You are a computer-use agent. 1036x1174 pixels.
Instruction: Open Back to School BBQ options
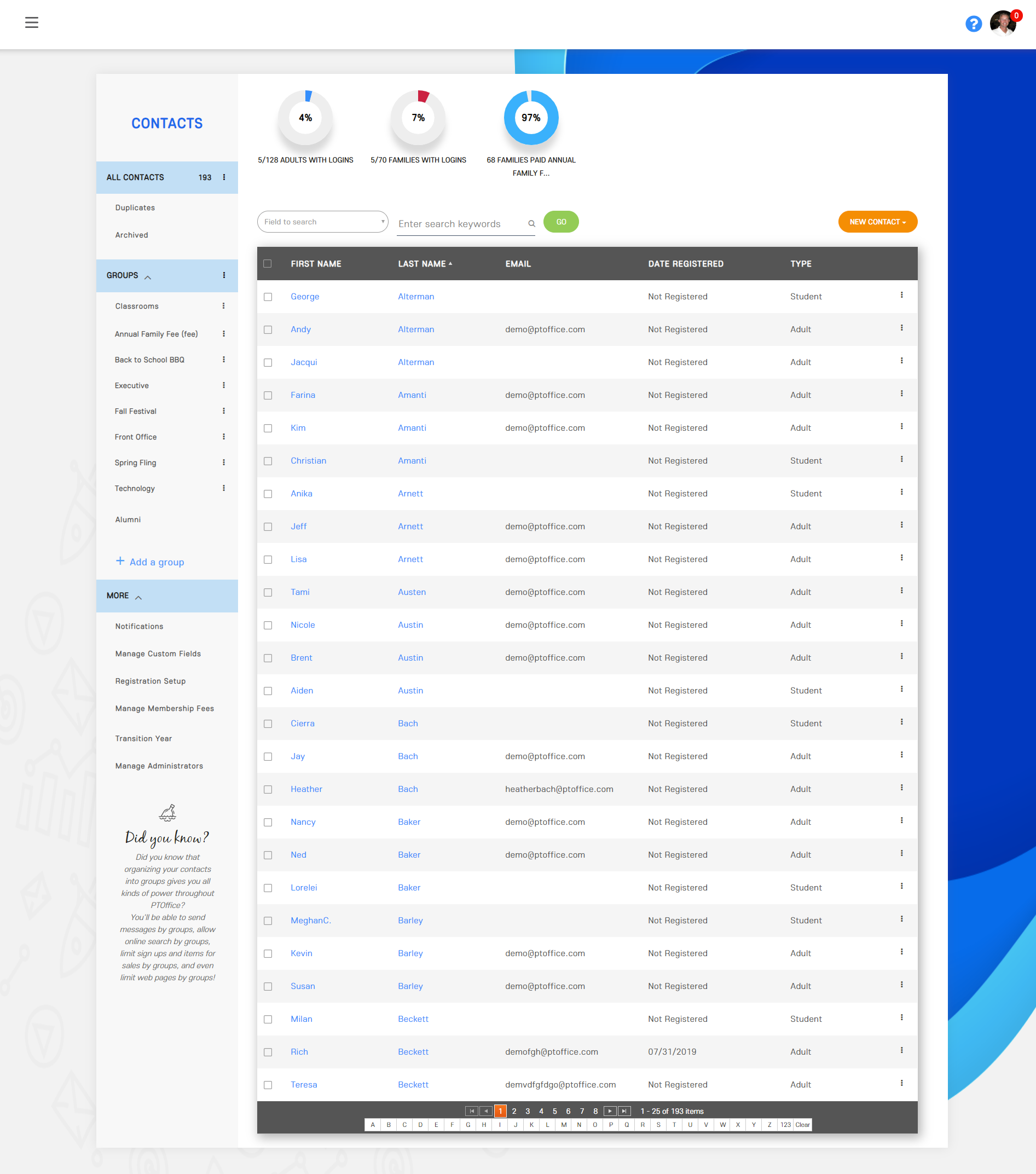coord(224,360)
